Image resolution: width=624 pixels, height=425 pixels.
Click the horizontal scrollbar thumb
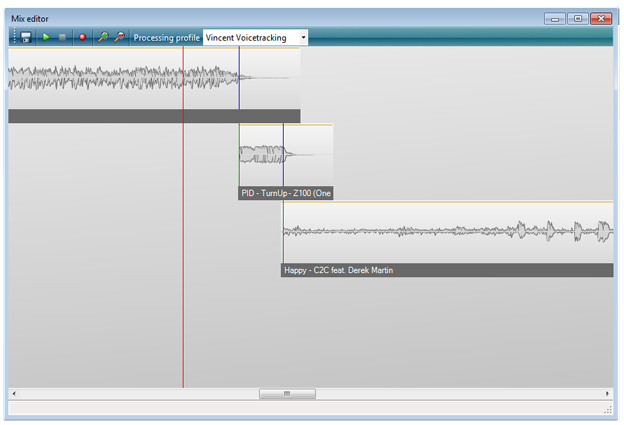(x=287, y=394)
